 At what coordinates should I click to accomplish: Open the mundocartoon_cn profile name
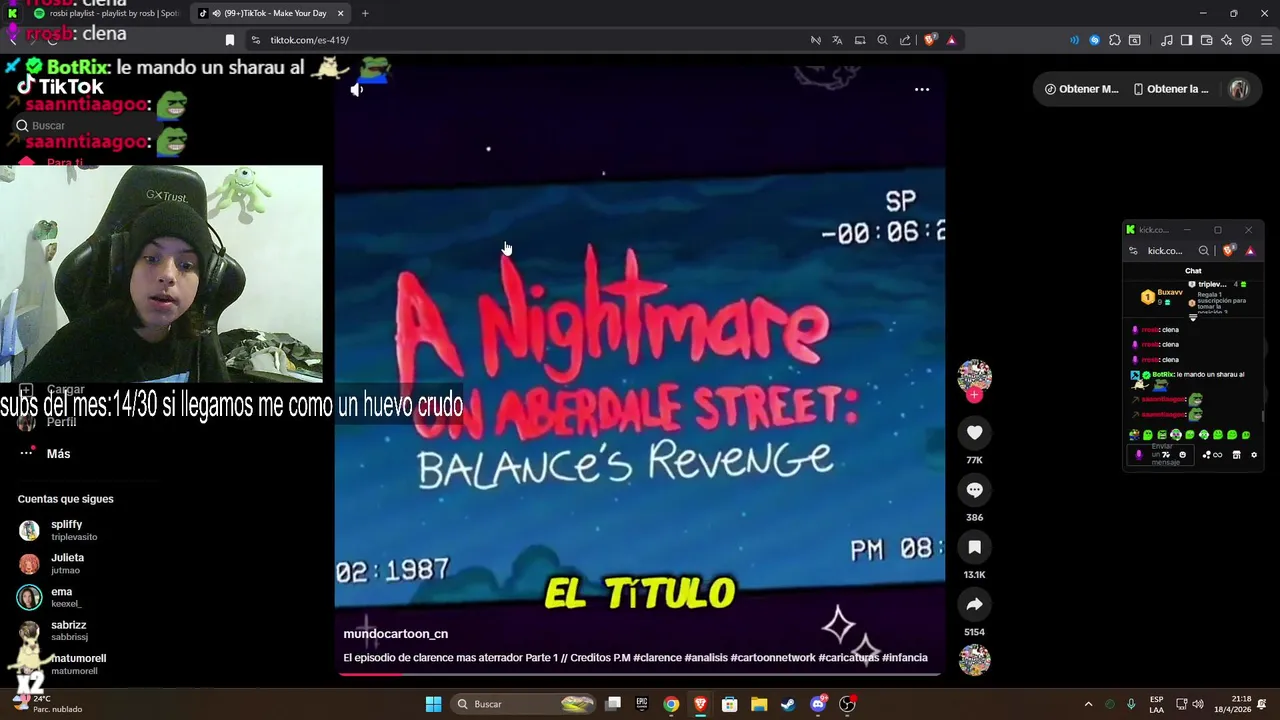pyautogui.click(x=395, y=634)
